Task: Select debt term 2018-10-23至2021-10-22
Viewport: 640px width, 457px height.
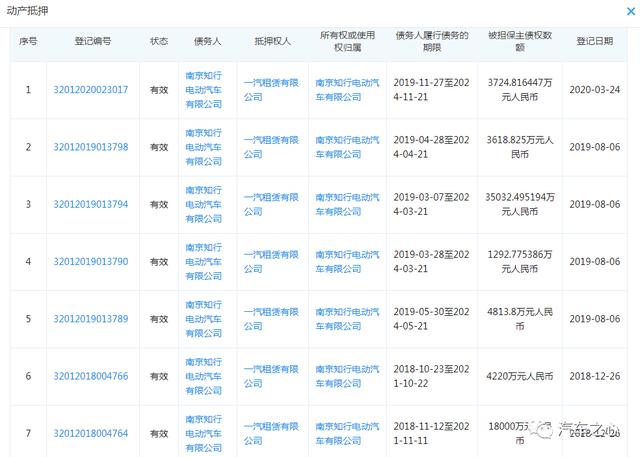Action: 431,376
